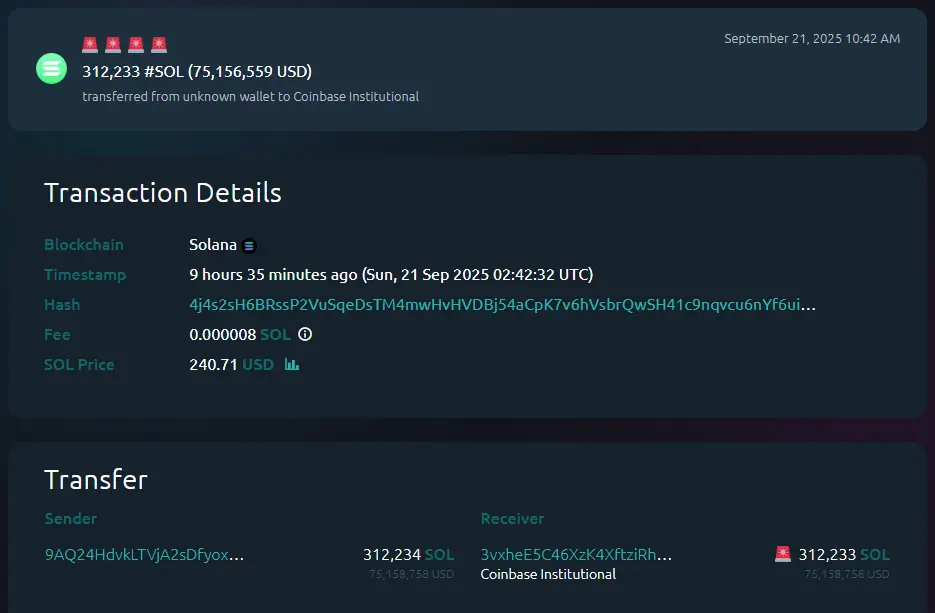Open the SOL Price chart icon
Viewport: 935px width, 613px height.
(x=292, y=365)
